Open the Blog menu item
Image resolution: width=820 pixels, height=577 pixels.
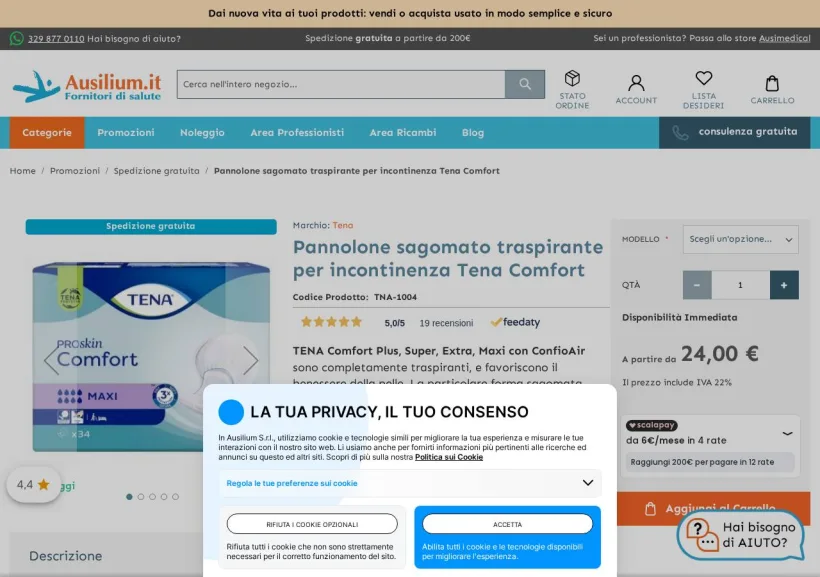[x=473, y=133]
